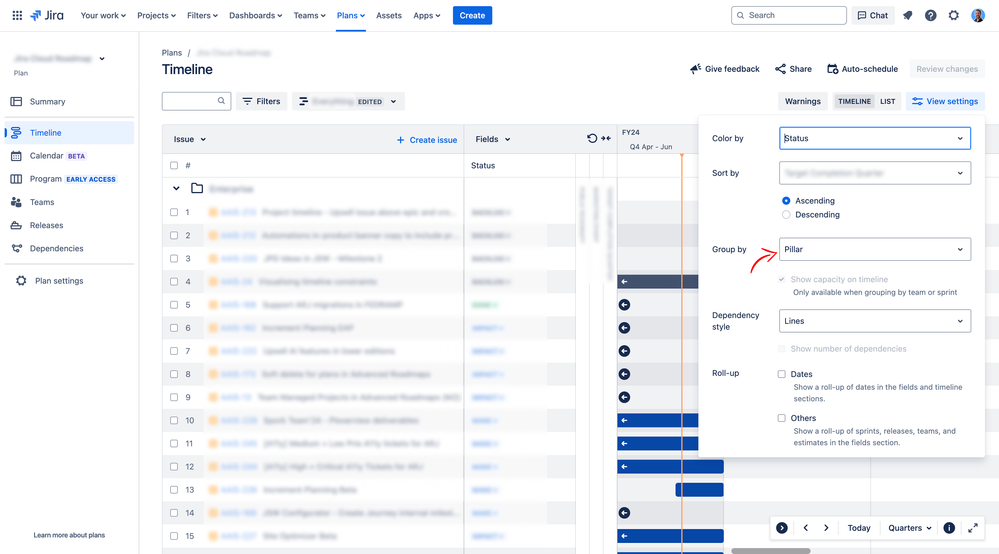999x554 pixels.
Task: Open Chat from the top bar
Action: click(x=873, y=15)
